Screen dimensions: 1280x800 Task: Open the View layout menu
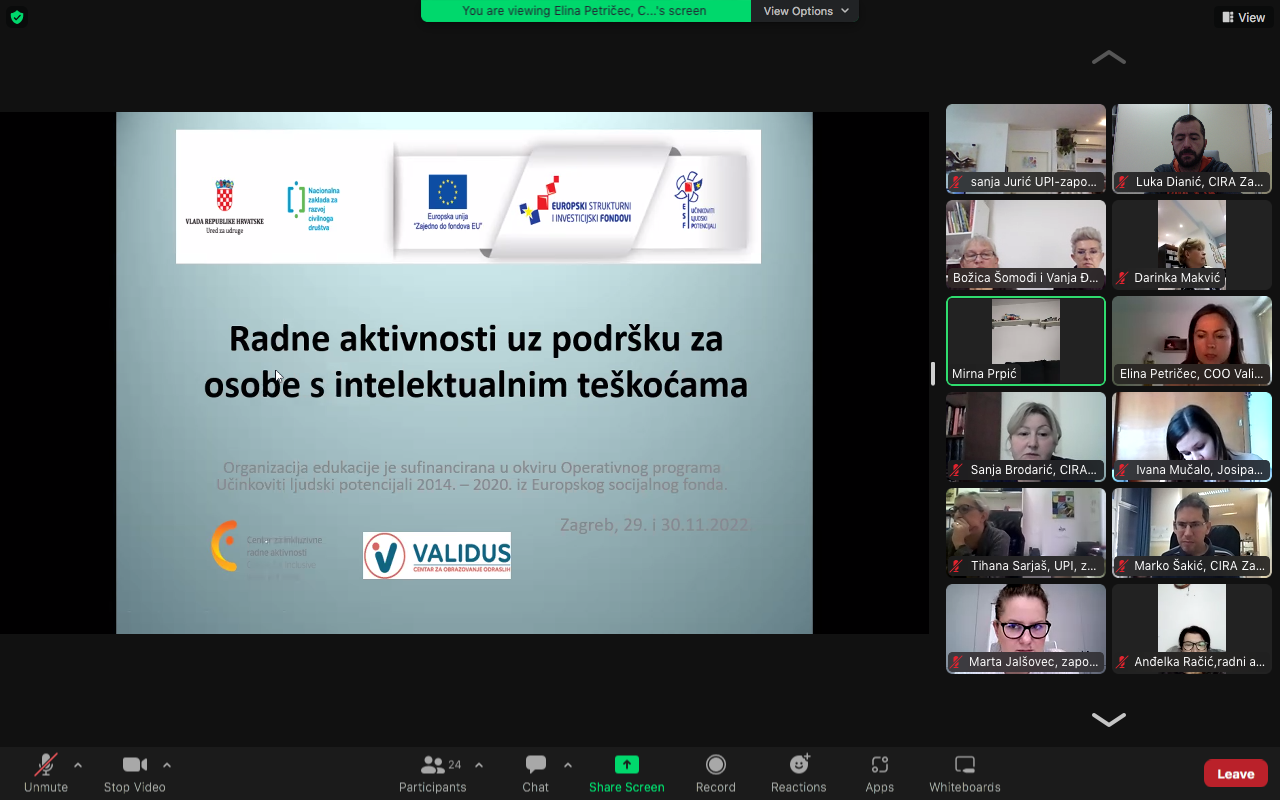click(x=1243, y=17)
